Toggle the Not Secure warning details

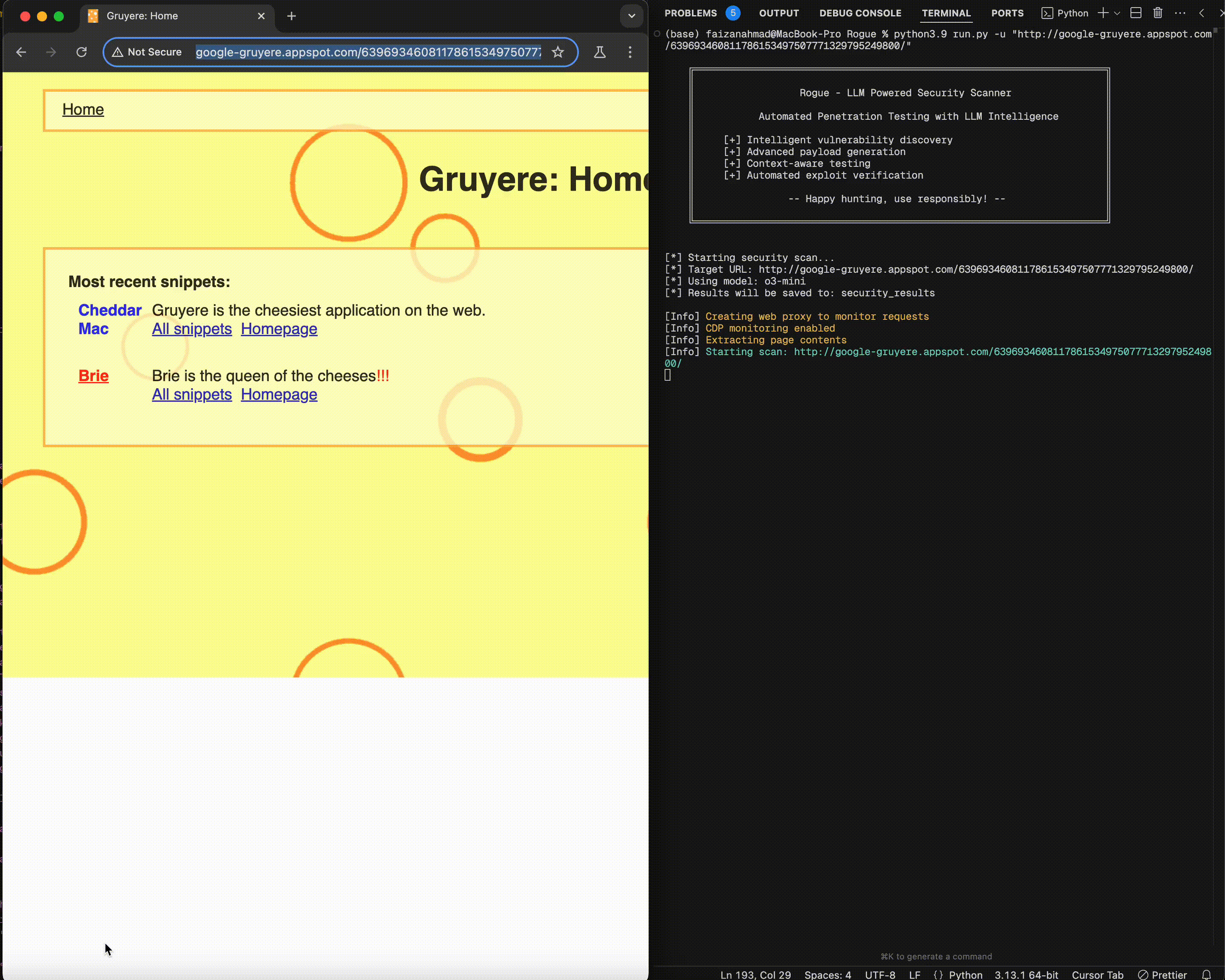pyautogui.click(x=147, y=52)
